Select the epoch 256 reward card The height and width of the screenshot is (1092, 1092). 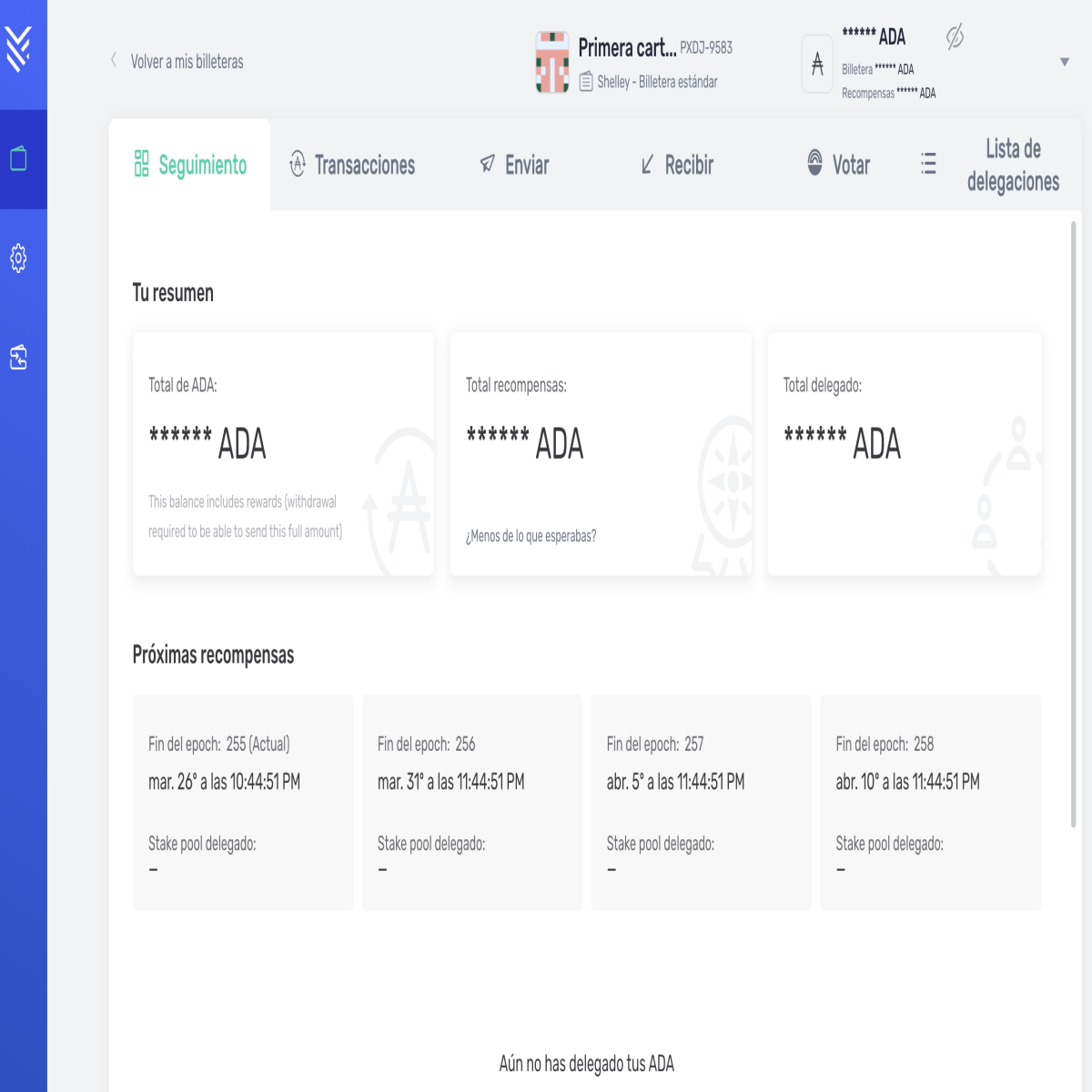coord(472,803)
